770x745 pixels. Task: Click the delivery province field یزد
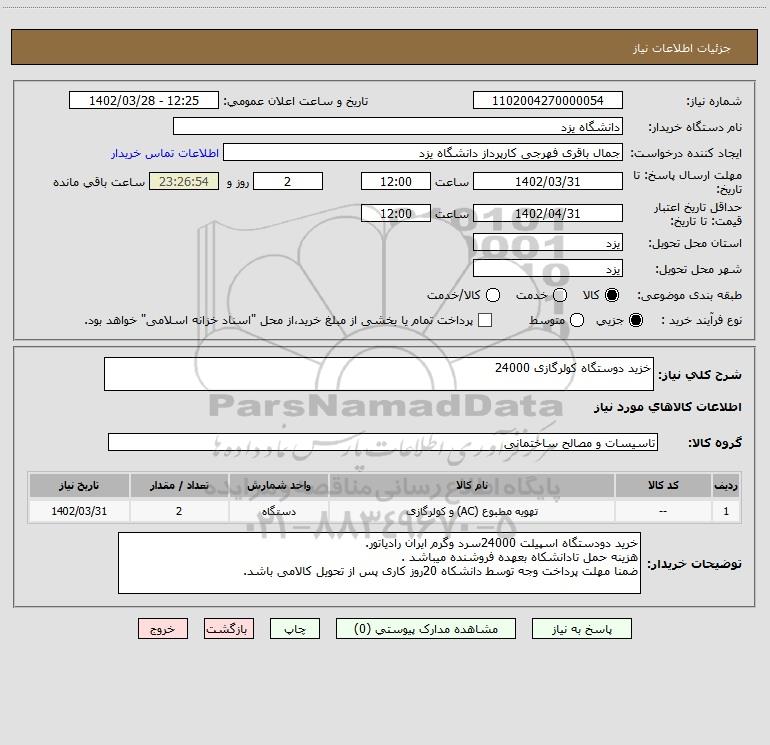548,243
